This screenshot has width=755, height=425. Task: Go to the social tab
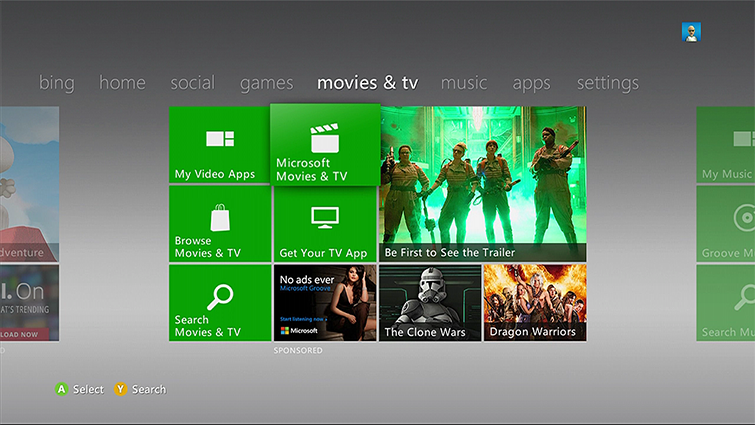[x=193, y=82]
